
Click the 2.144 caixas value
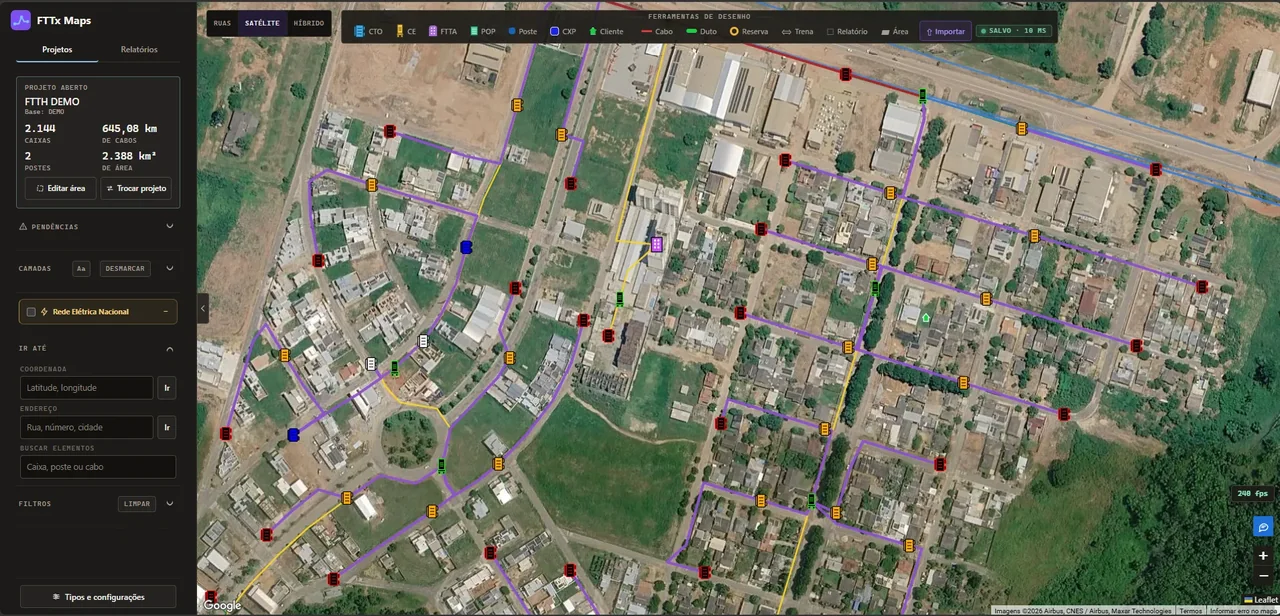click(x=40, y=128)
